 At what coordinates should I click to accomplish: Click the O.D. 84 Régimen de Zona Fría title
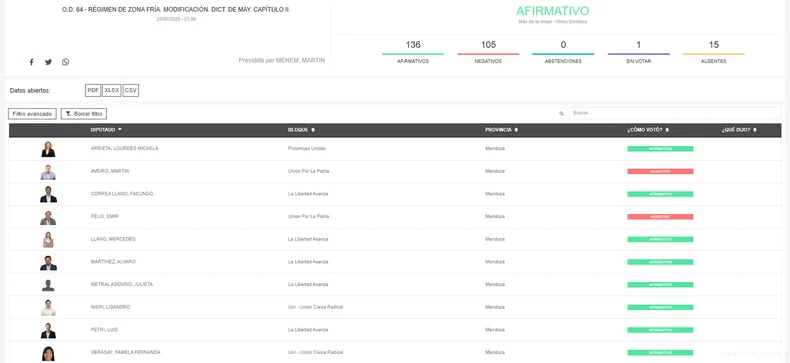[176, 10]
